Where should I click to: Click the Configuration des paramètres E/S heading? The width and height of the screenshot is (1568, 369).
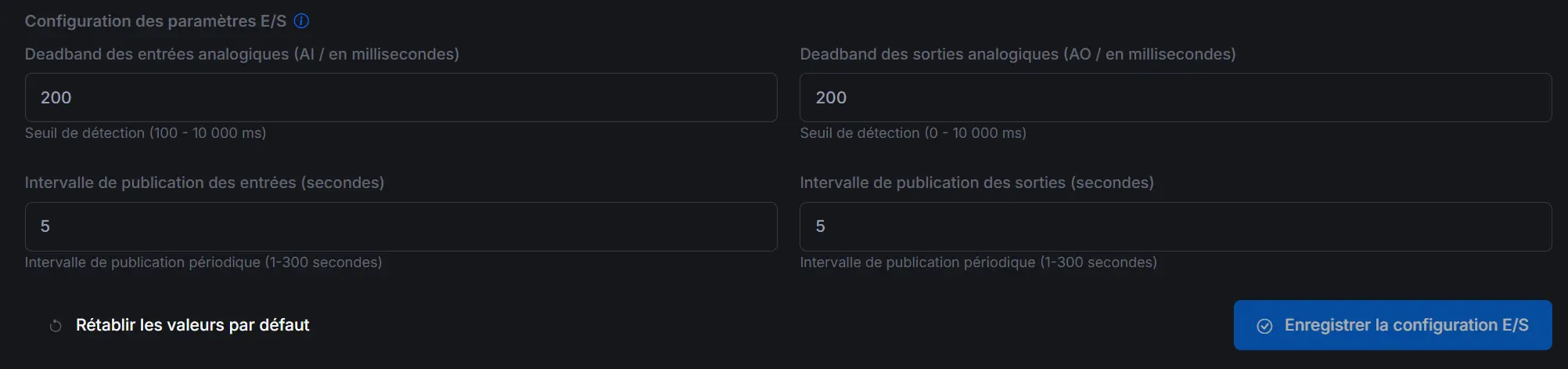coord(156,21)
